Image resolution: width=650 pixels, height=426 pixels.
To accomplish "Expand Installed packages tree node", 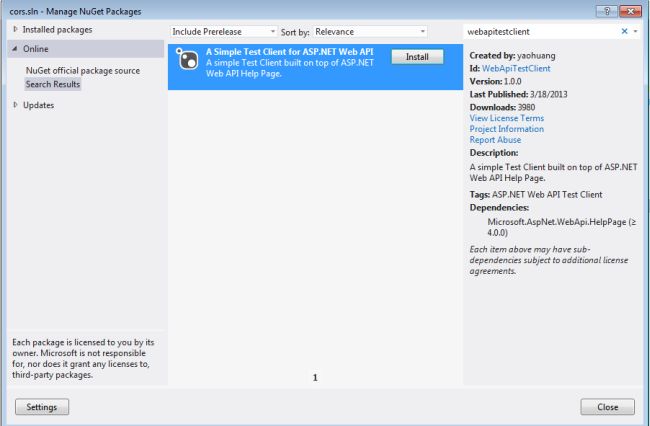I will pos(15,29).
